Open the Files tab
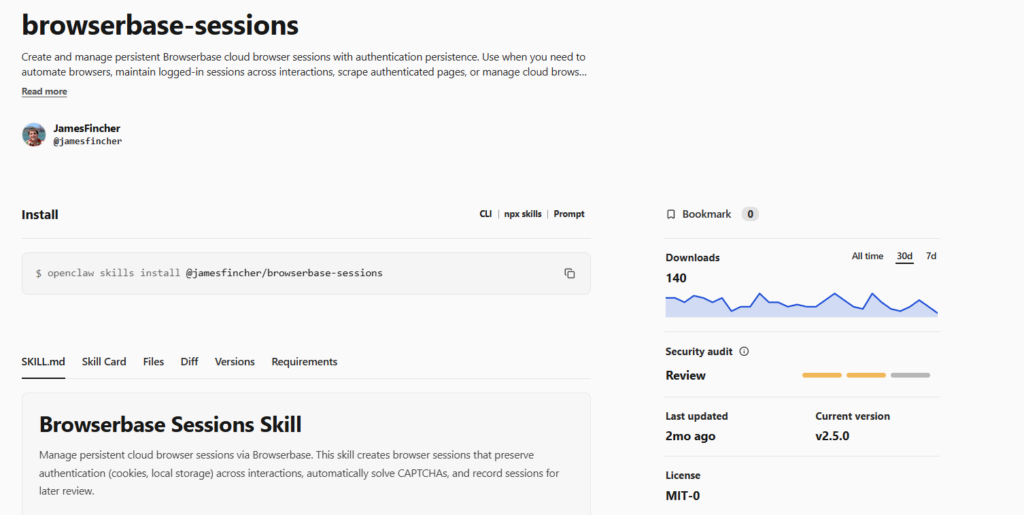 point(153,362)
